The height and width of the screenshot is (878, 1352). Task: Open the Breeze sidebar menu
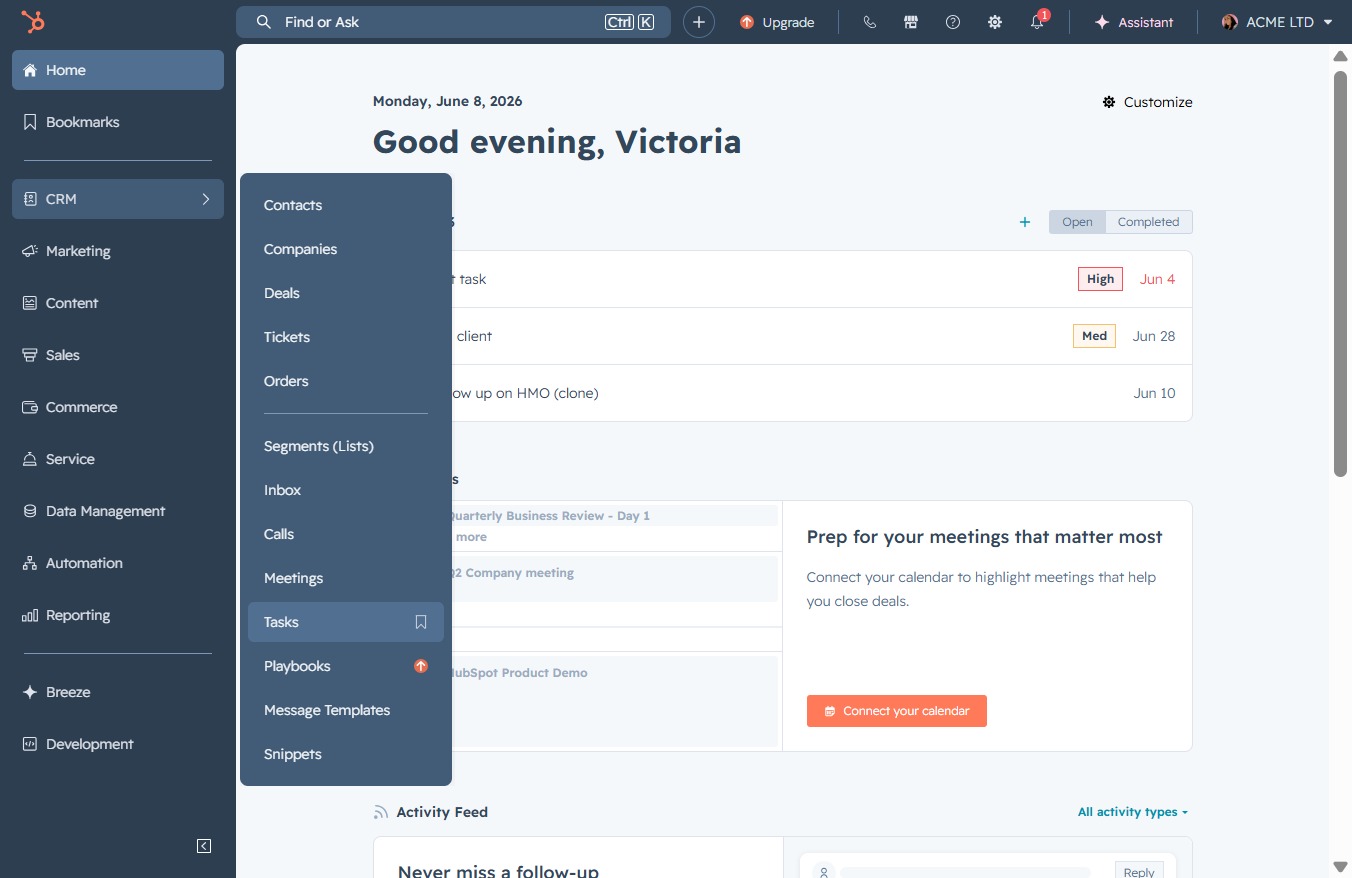pyautogui.click(x=118, y=692)
